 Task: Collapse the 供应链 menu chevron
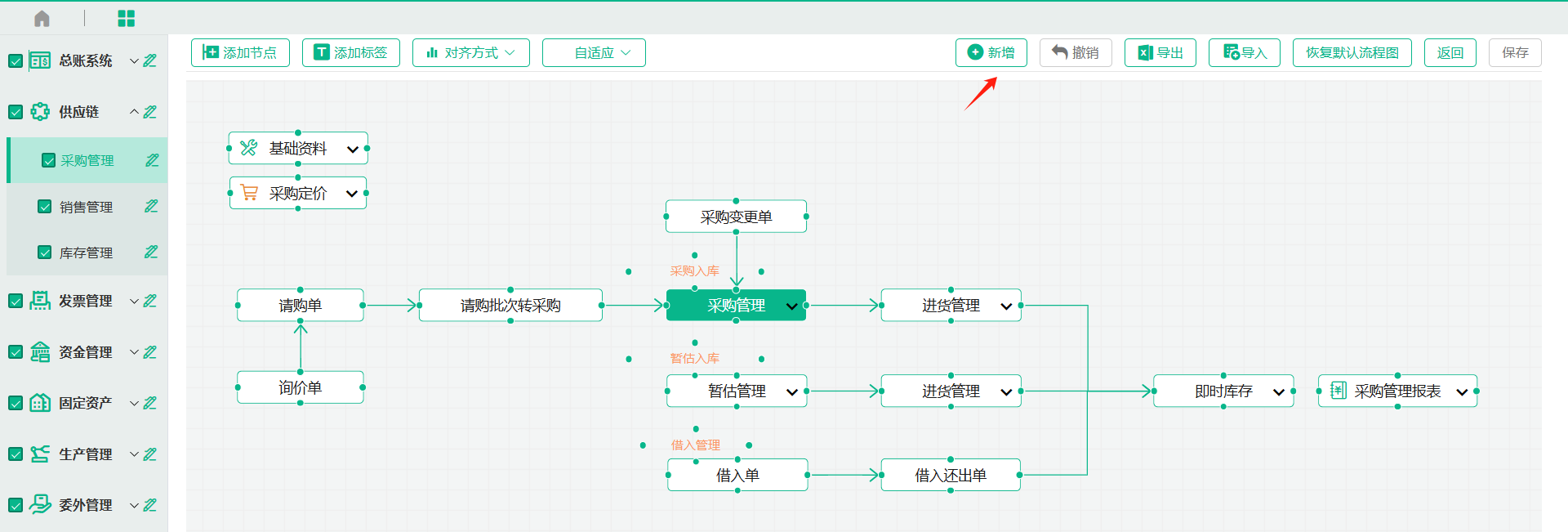coord(134,112)
